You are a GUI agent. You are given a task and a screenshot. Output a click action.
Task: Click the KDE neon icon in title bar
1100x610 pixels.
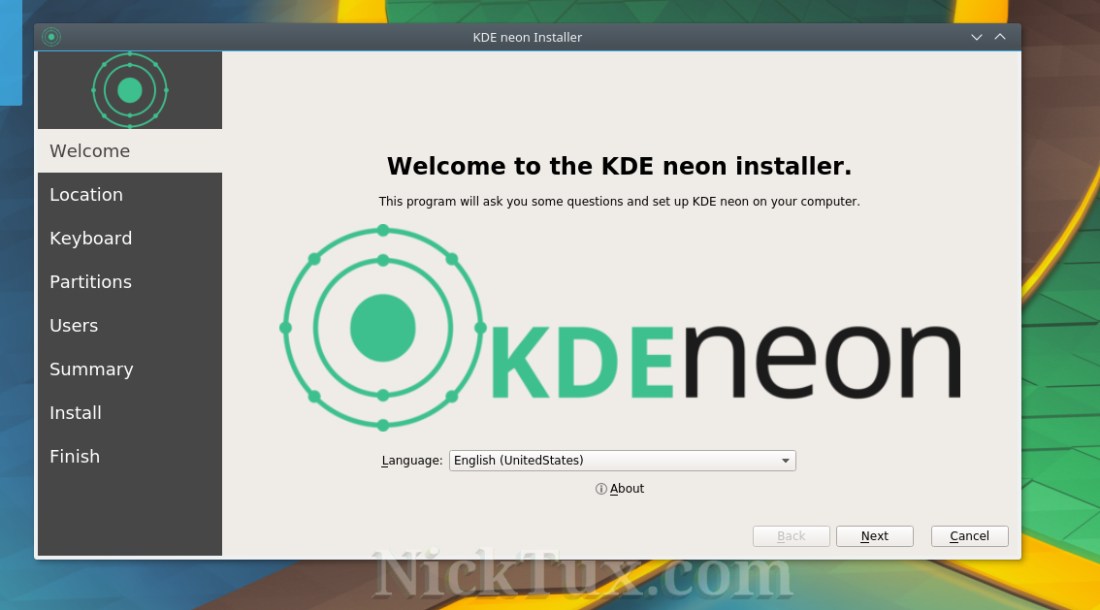point(51,37)
